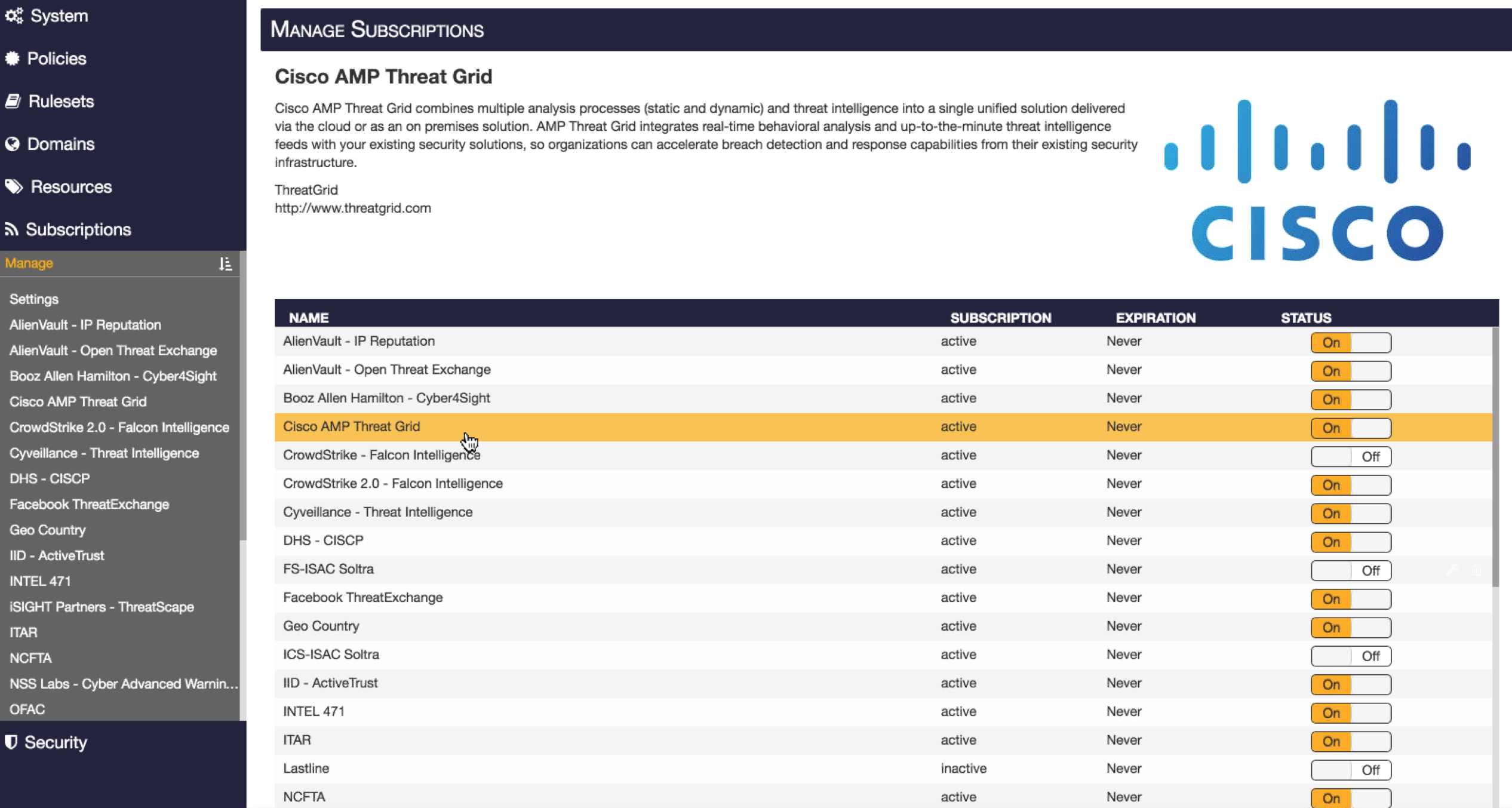Select Facebook ThreatExchange in the sidebar list

click(x=89, y=504)
